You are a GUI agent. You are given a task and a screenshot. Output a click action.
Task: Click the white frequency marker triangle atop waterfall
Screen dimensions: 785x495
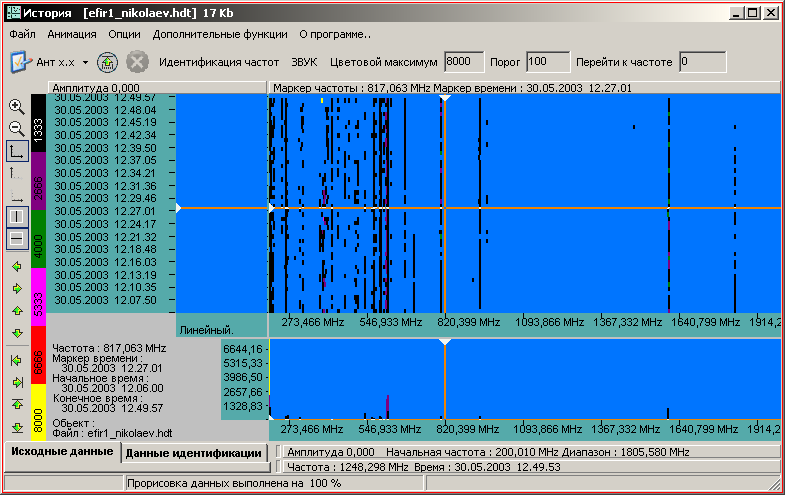(445, 98)
